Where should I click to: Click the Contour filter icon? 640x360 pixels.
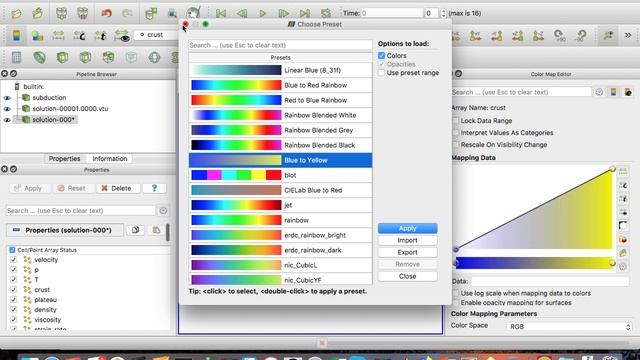point(40,58)
